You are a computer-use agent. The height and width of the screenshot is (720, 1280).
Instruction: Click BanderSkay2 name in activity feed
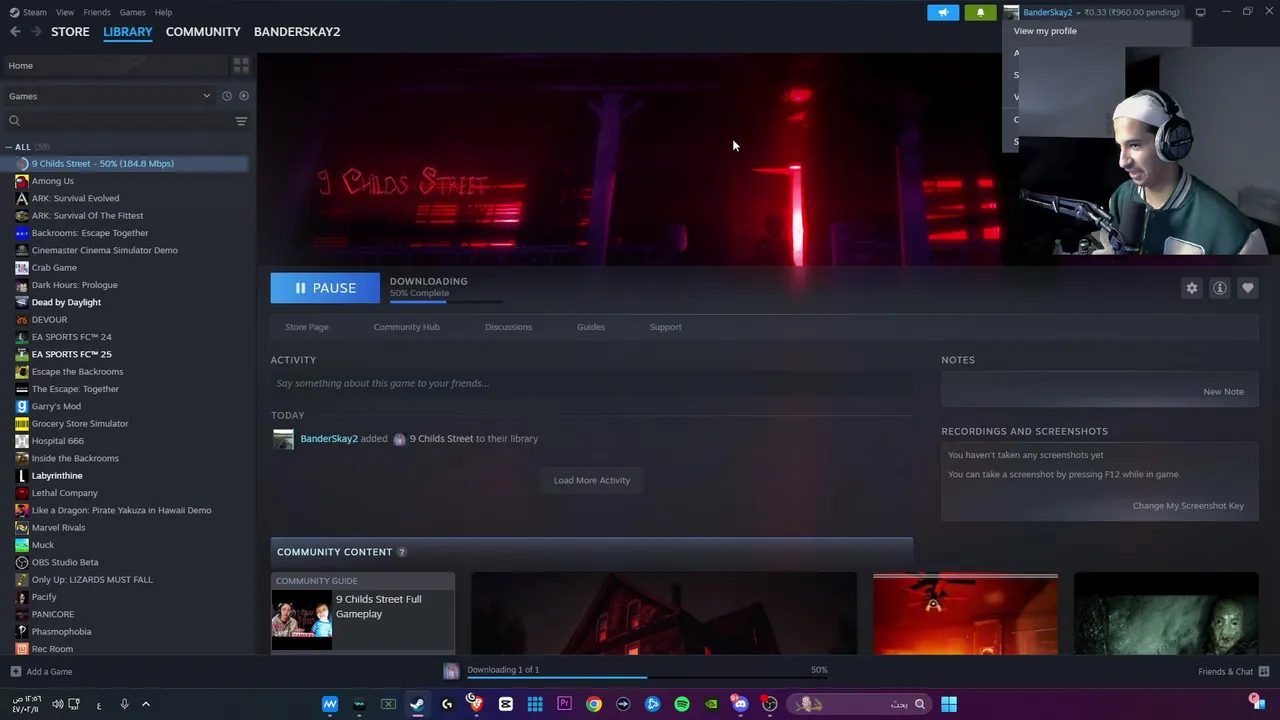(x=329, y=439)
